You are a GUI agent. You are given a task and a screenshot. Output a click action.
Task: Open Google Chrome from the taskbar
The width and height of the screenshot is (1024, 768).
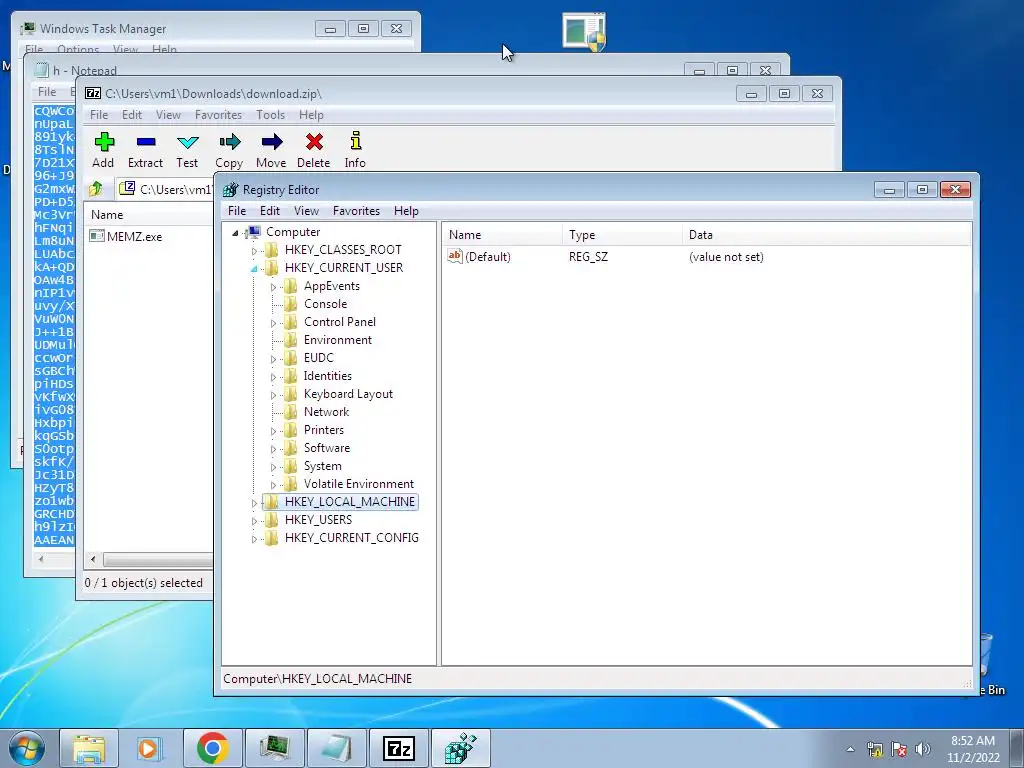tap(212, 748)
